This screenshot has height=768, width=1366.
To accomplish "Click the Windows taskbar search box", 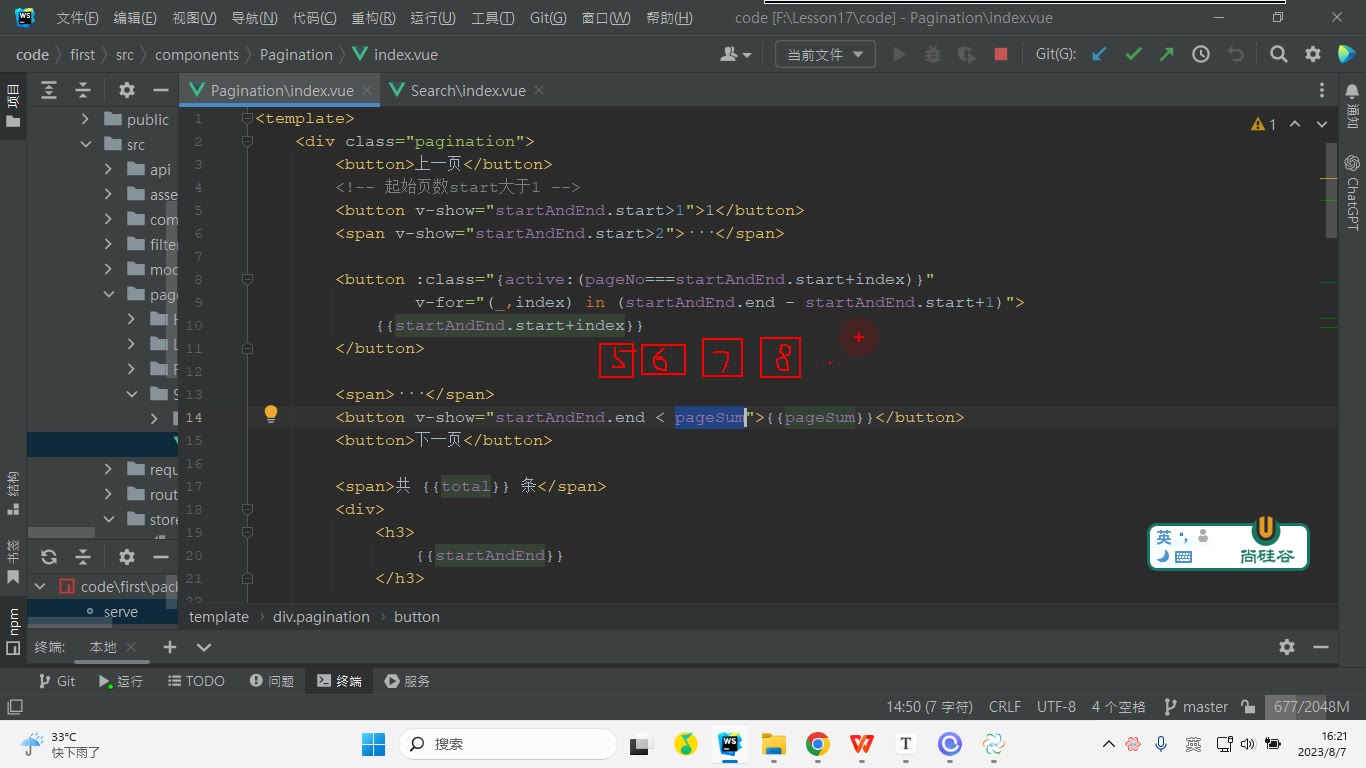I will [x=507, y=744].
